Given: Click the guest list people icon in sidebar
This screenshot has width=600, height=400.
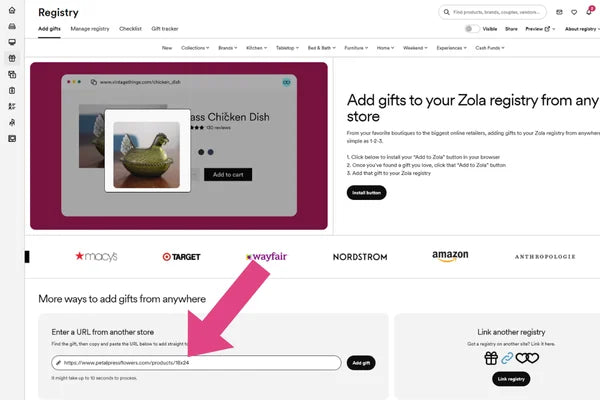Looking at the screenshot, I should click(x=12, y=106).
